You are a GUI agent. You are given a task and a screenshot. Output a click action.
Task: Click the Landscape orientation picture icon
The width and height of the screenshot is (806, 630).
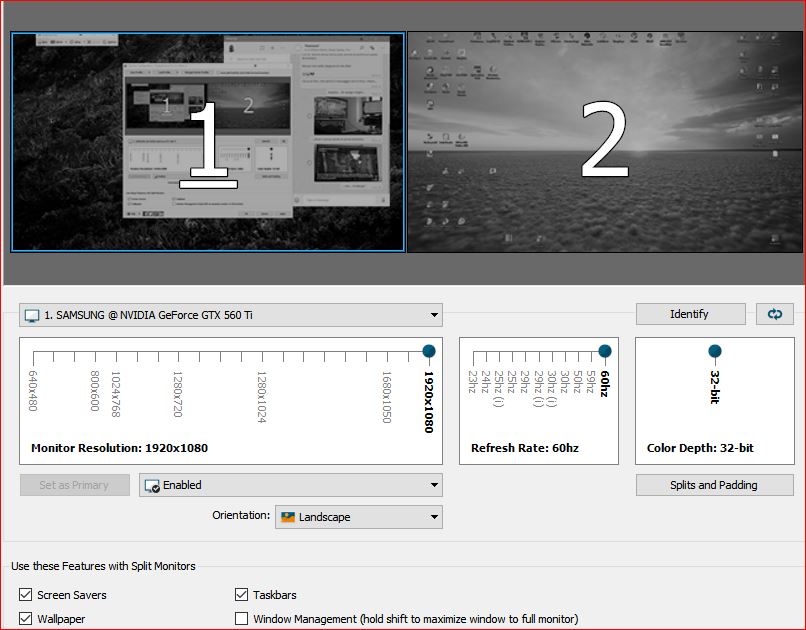[288, 517]
